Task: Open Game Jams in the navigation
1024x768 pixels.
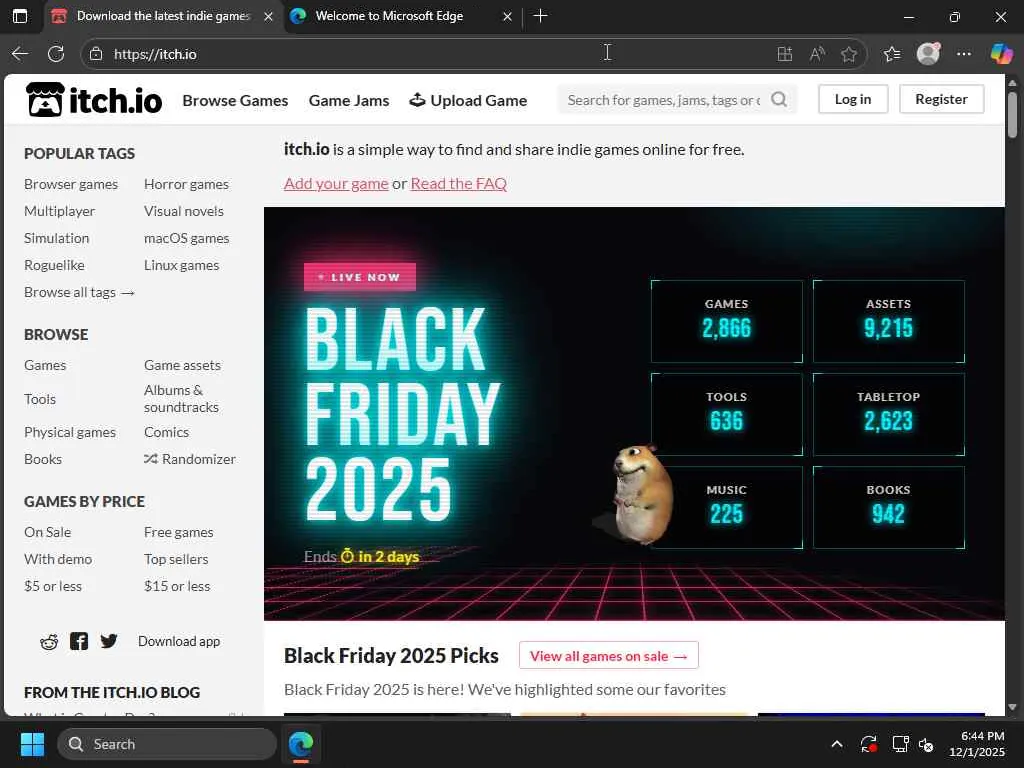Action: coord(349,101)
